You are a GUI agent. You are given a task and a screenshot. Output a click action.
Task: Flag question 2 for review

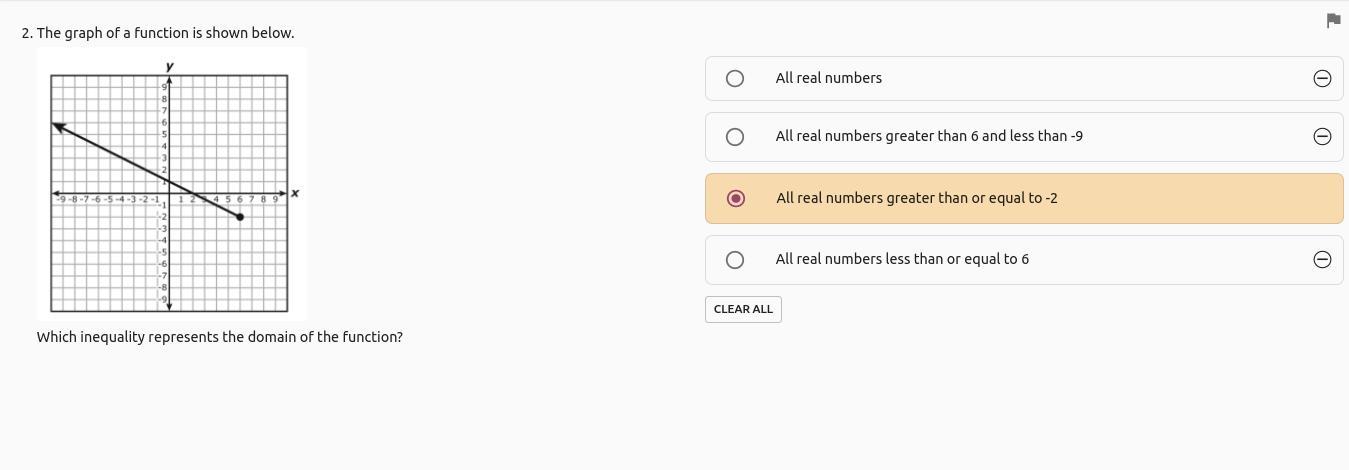pyautogui.click(x=1333, y=20)
